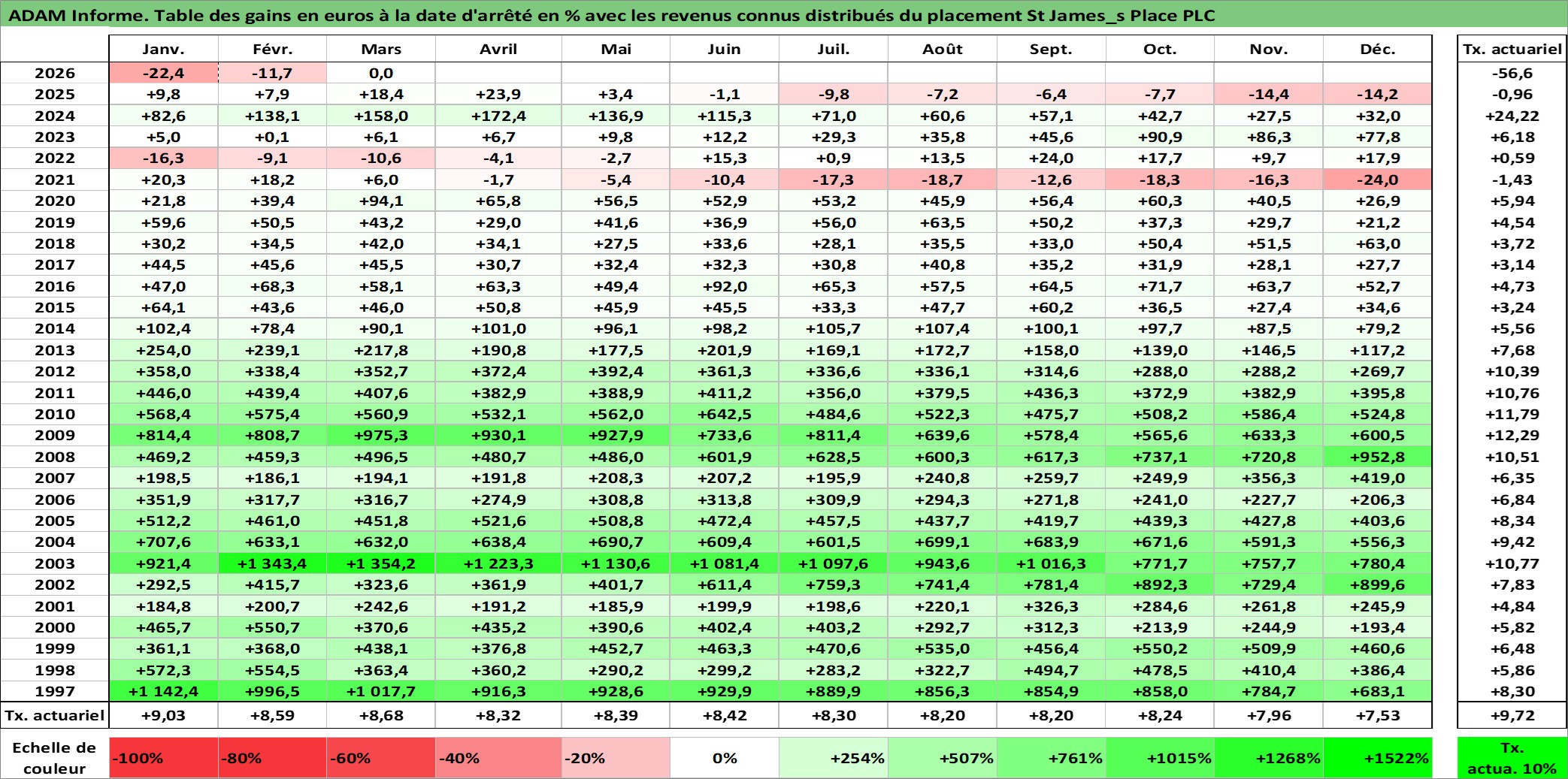
Task: Click the +254,0 cell in 2013
Action: [164, 350]
